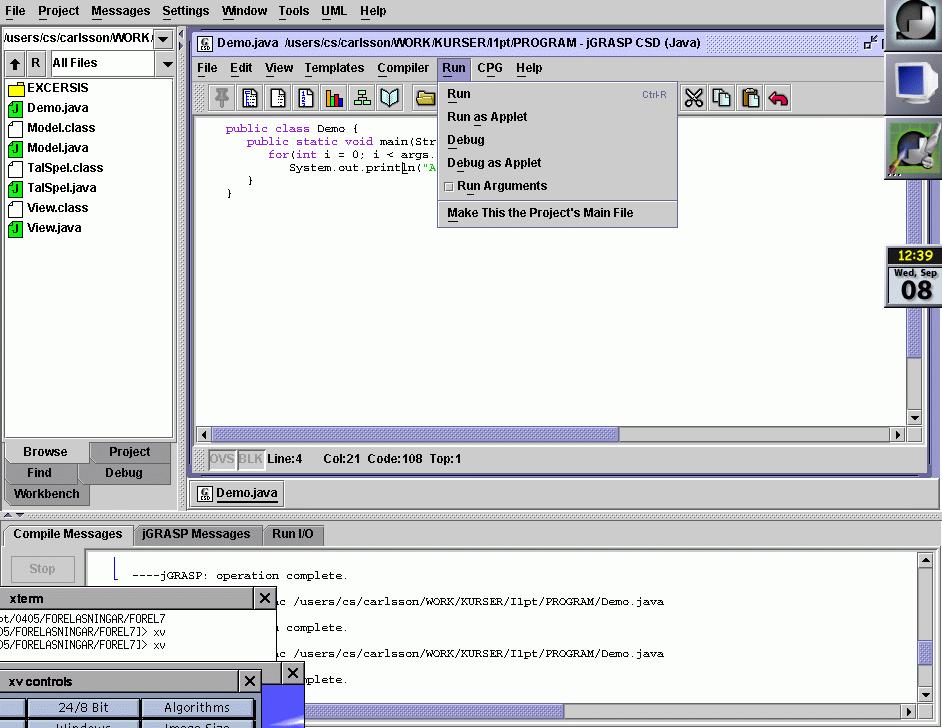The width and height of the screenshot is (942, 728).
Task: Switch to the Find tab
Action: pos(40,473)
